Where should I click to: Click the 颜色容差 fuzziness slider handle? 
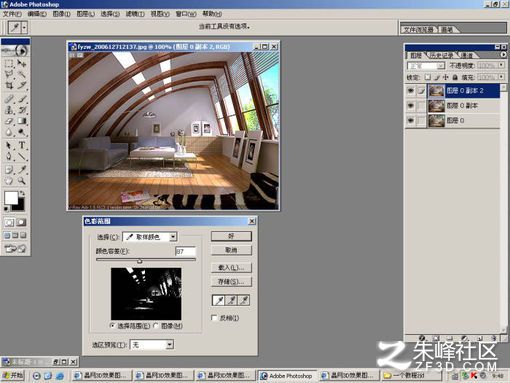pyautogui.click(x=140, y=261)
